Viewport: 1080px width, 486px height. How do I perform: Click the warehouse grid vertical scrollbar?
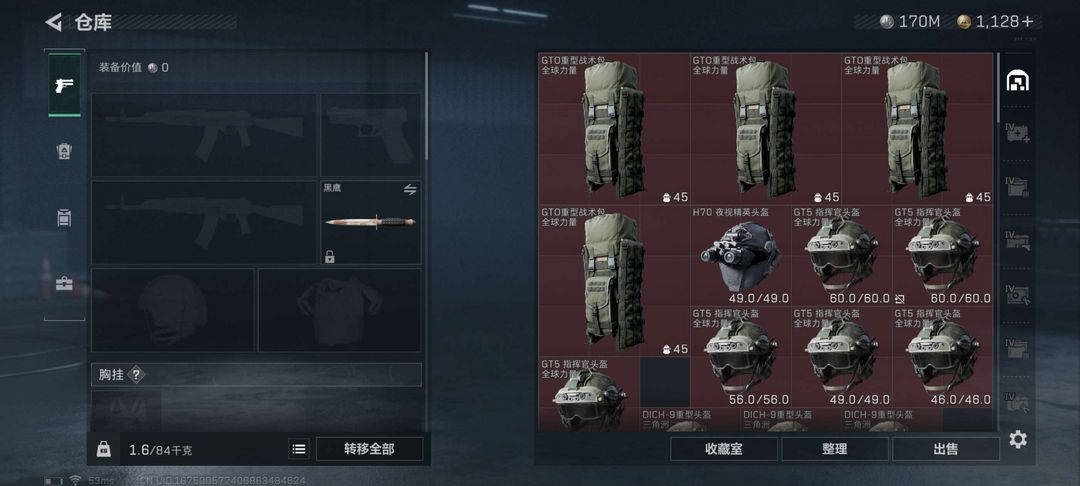999,87
